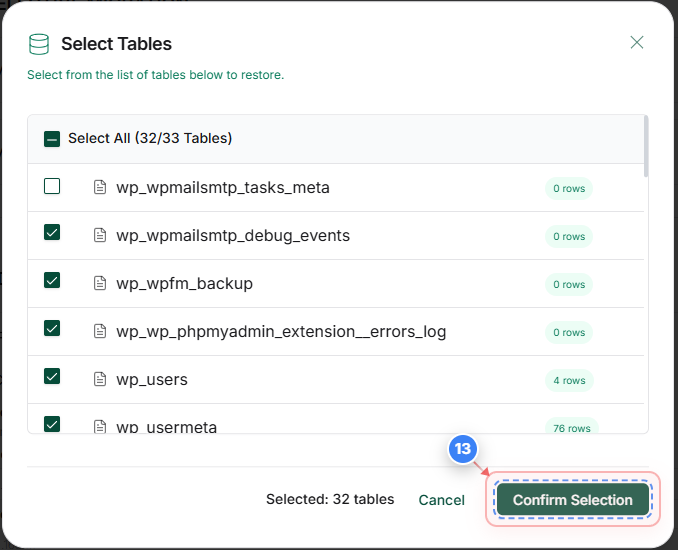Click the Confirm Selection button
678x550 pixels.
(572, 499)
